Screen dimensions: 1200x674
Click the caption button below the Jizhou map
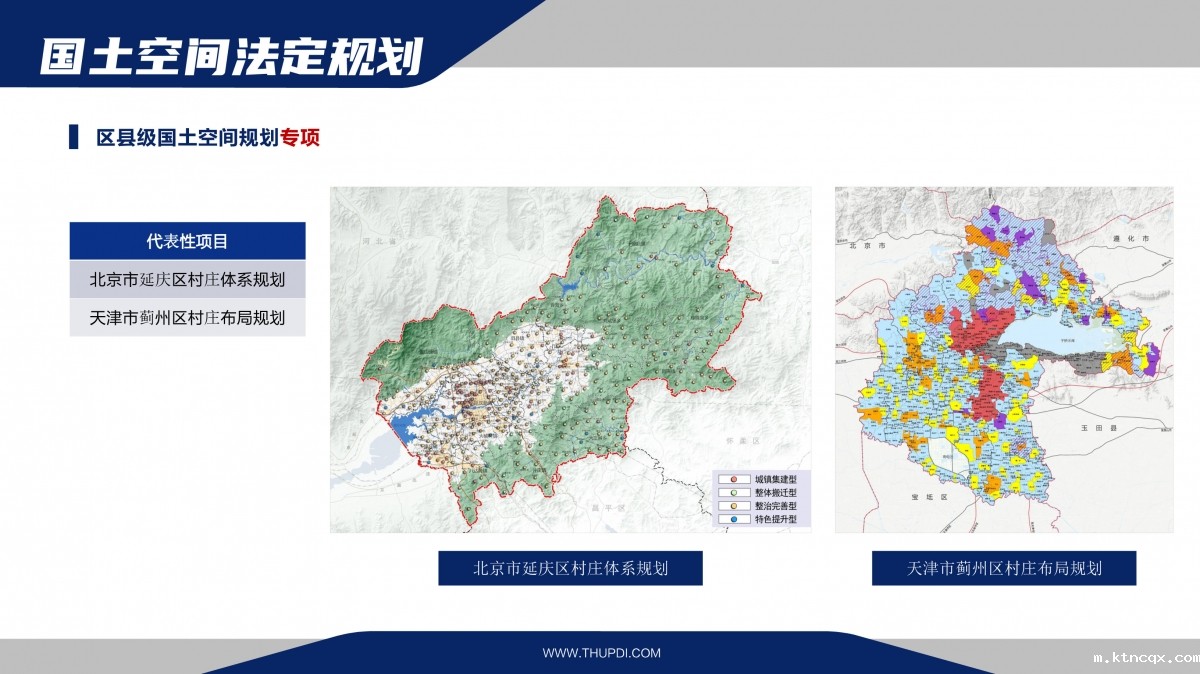click(x=1004, y=568)
